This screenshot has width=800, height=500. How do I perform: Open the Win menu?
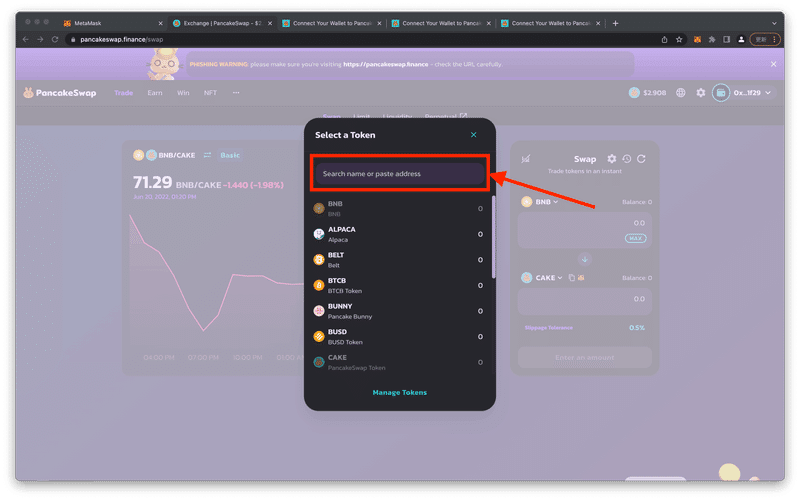(183, 93)
